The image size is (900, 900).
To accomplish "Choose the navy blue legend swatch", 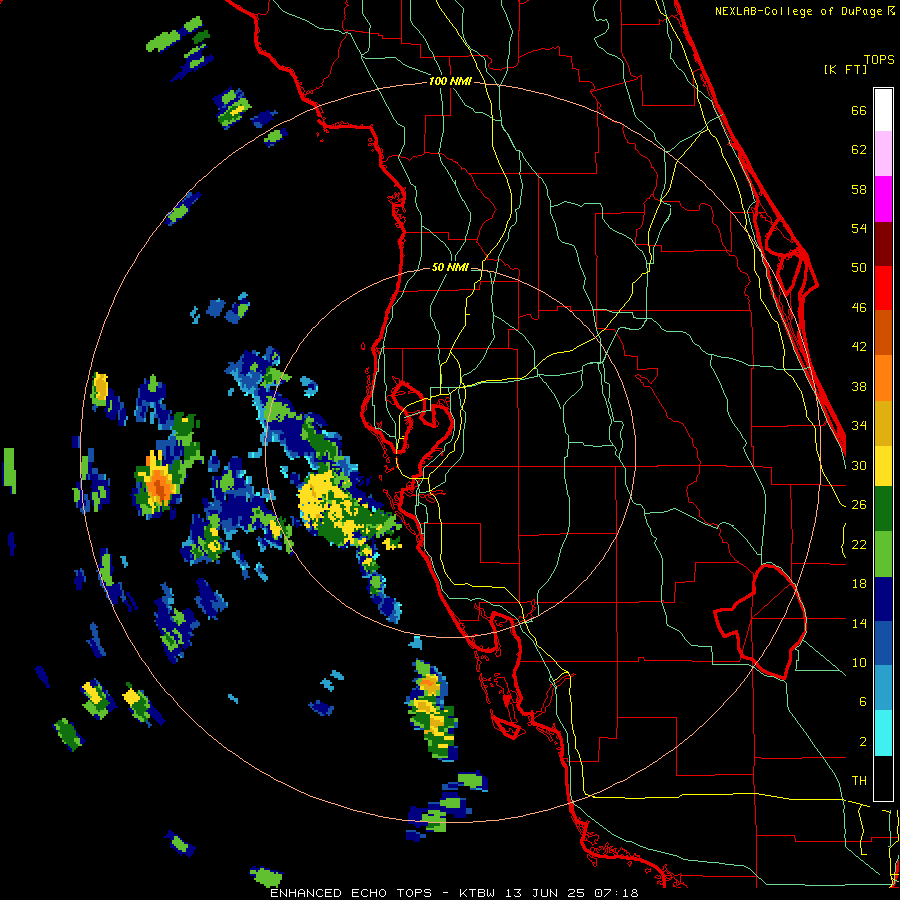I will coord(883,599).
